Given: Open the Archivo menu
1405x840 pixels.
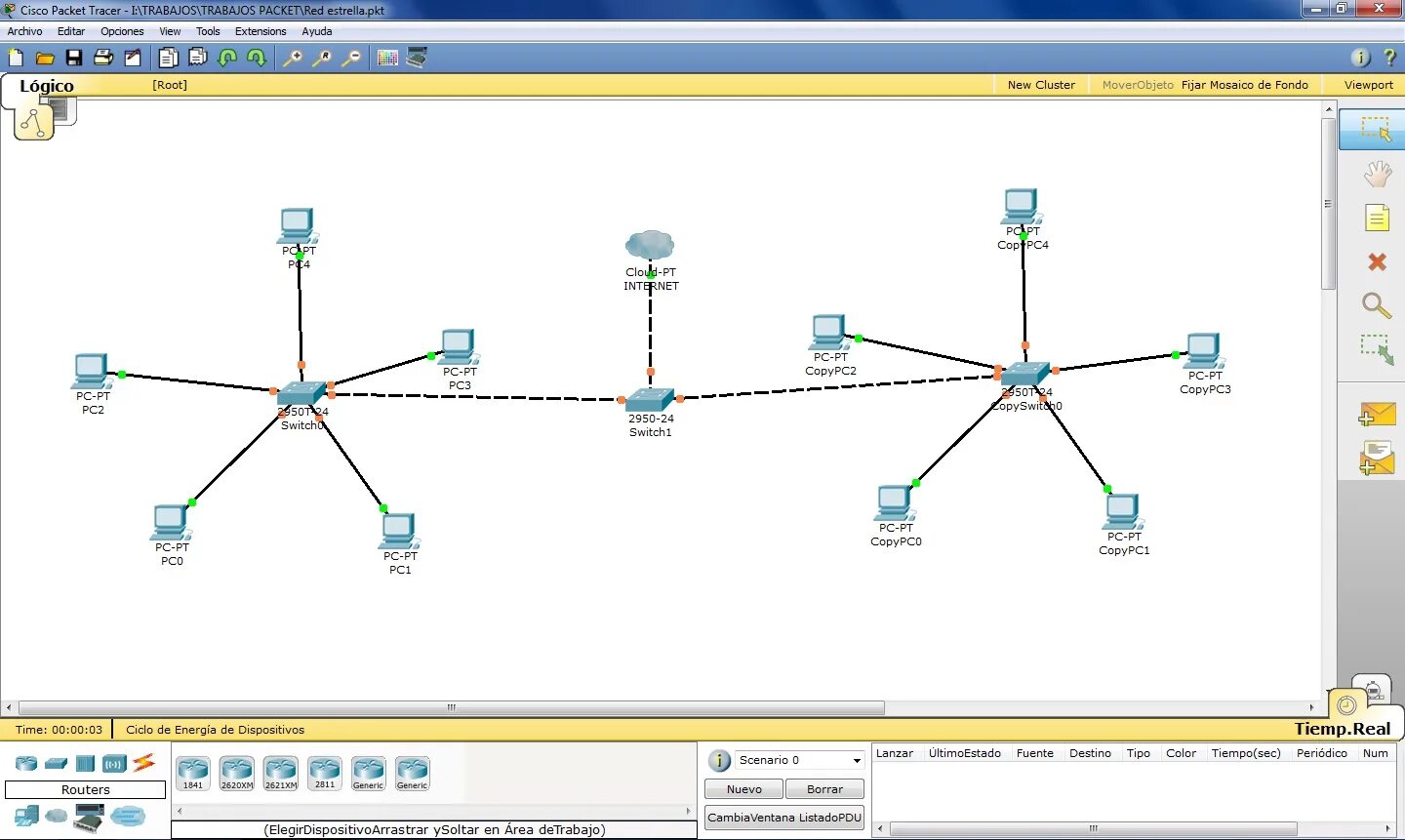Looking at the screenshot, I should [24, 31].
